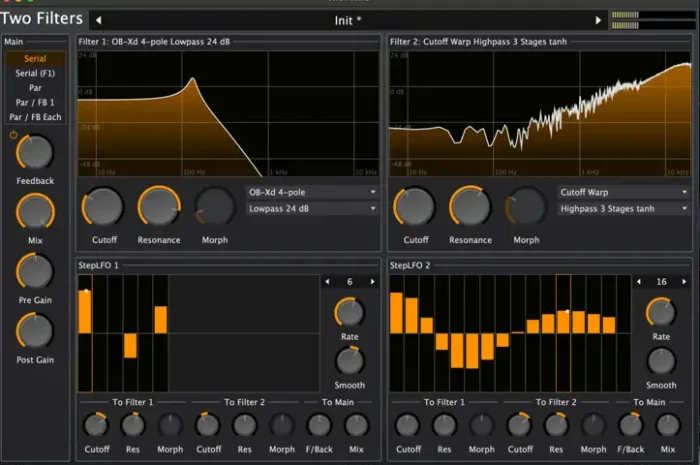Open the OB-Xd 4-pole filter model dropdown
Viewport: 700px width, 465px height.
point(311,191)
